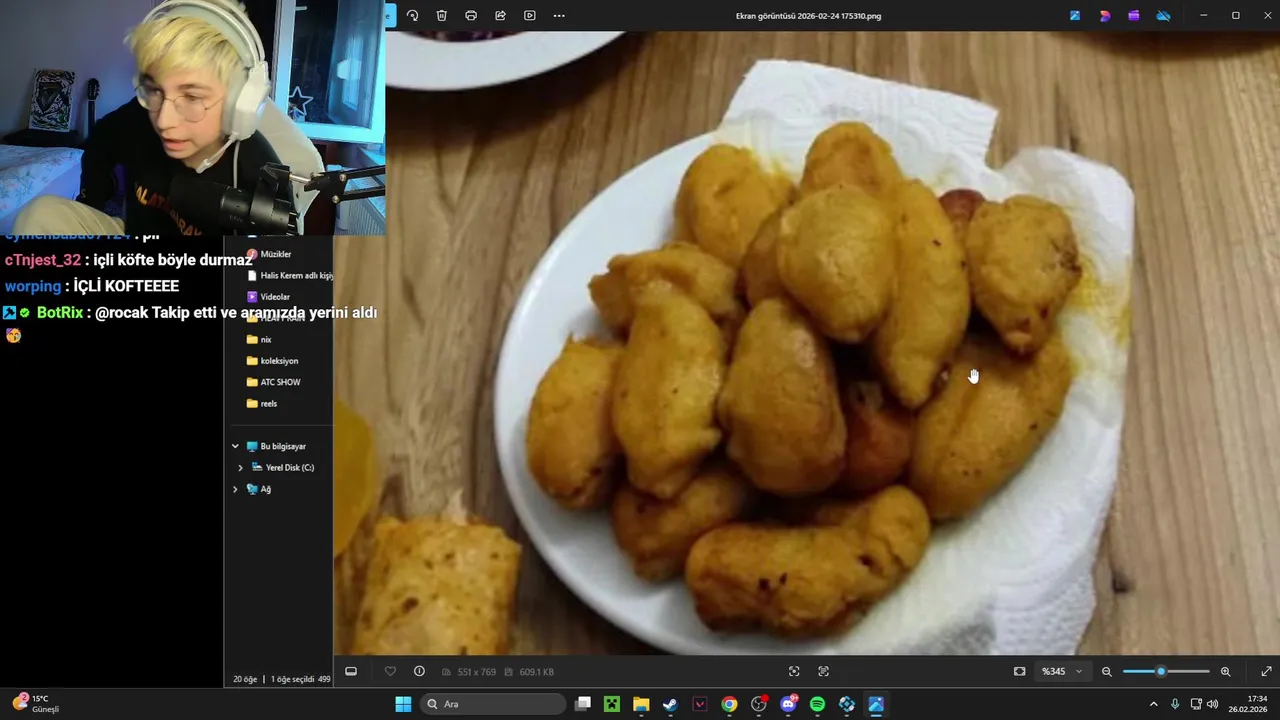Open weather widget showing 15°C Güneşli
This screenshot has height=720, width=1280.
tap(37, 704)
